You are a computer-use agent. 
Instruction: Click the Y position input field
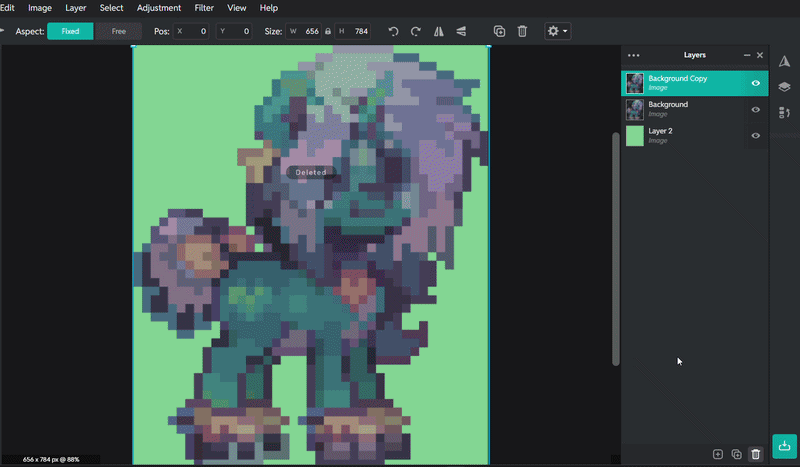[x=234, y=31]
